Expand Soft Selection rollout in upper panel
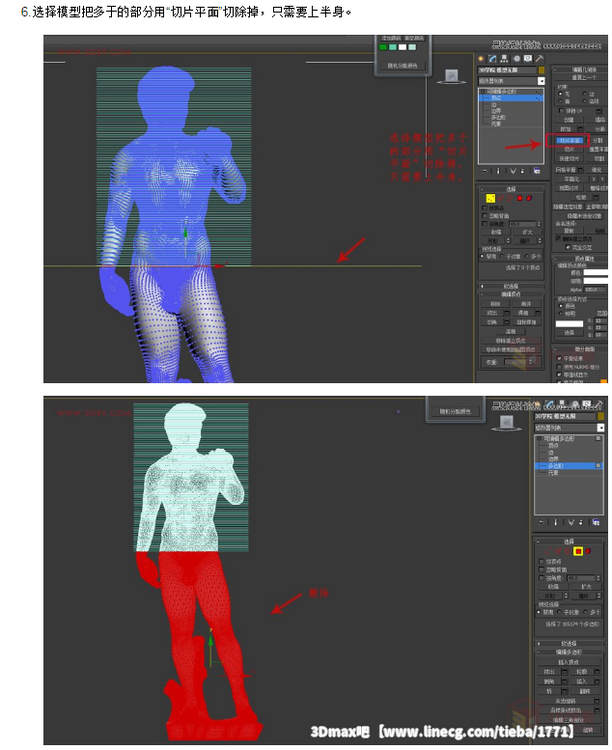 click(512, 286)
